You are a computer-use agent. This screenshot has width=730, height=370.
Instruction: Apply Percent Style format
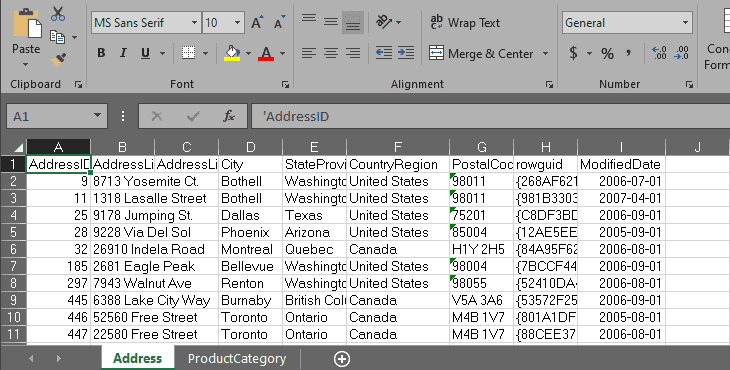click(607, 54)
